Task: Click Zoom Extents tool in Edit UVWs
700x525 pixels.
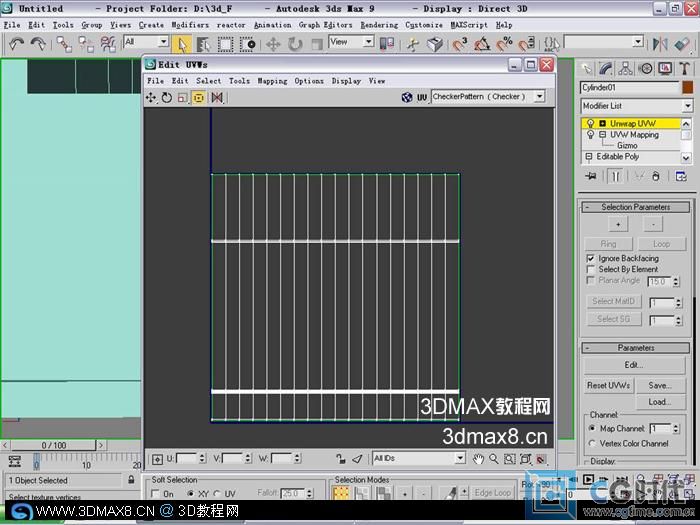Action: click(525, 458)
